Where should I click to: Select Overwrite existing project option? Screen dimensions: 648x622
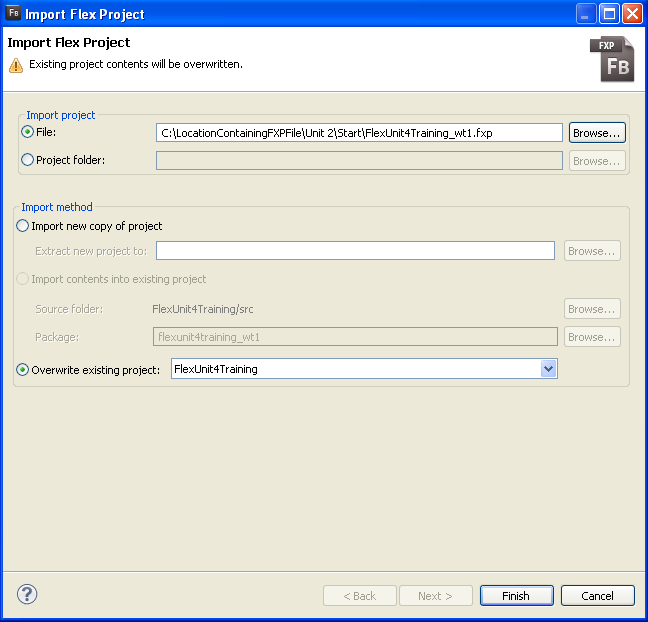click(x=23, y=370)
